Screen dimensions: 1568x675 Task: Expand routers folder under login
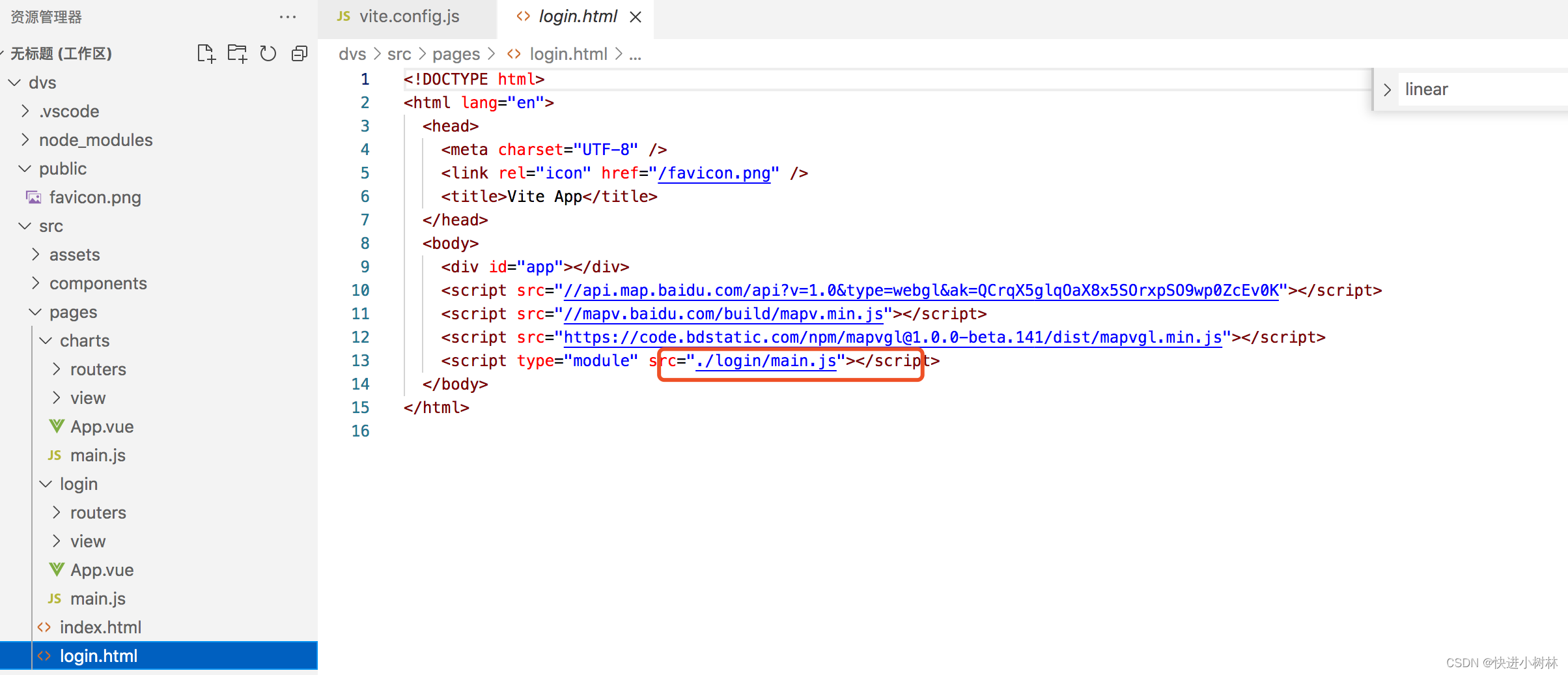(x=56, y=512)
